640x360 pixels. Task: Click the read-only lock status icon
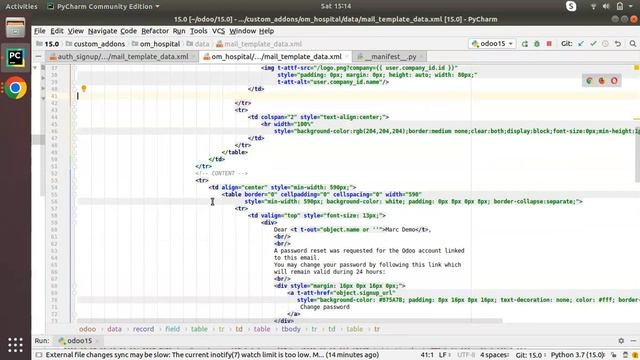pyautogui.click(x=613, y=355)
